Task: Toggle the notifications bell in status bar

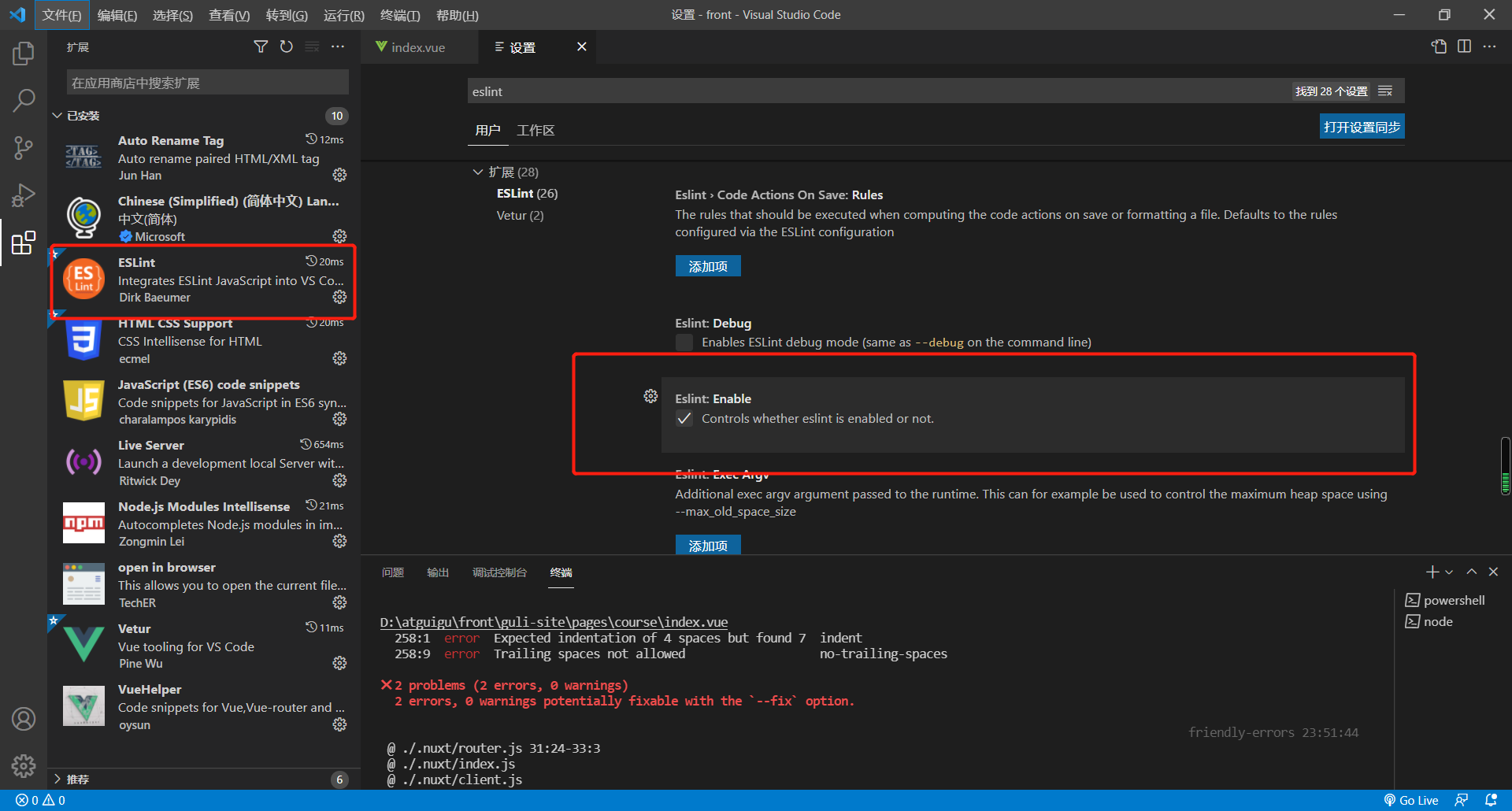Action: coord(1491,799)
